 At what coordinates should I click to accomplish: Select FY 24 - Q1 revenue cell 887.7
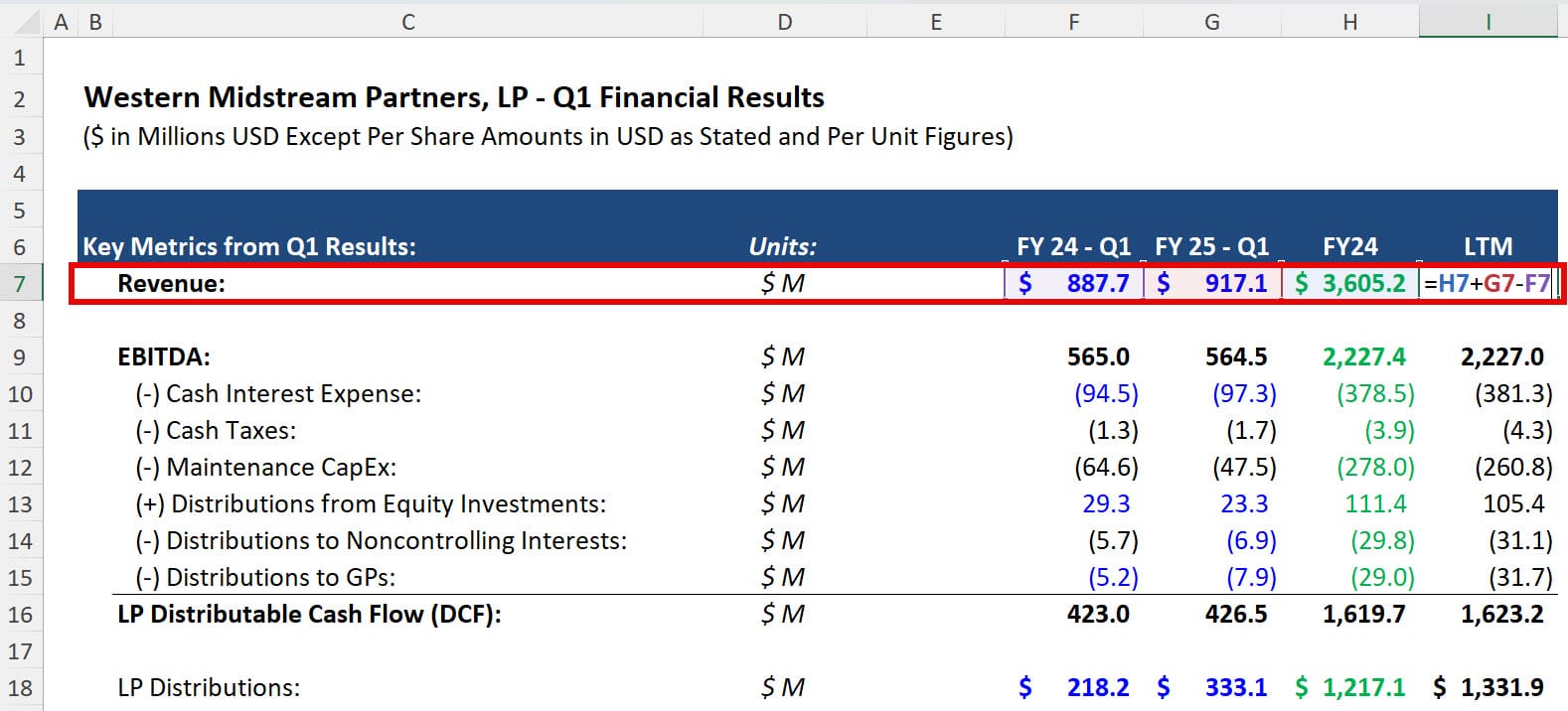click(x=1074, y=284)
